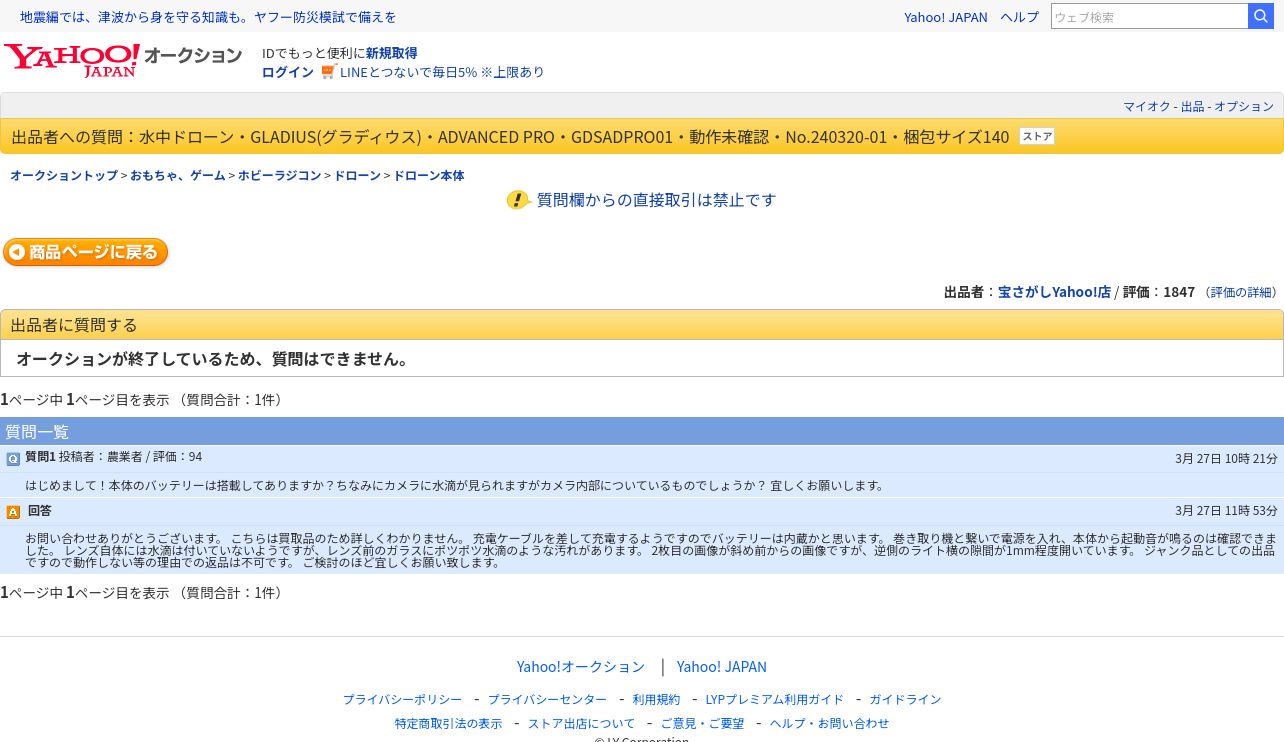The image size is (1284, 742).
Task: Open 出品 menu link
Action: 1192,106
